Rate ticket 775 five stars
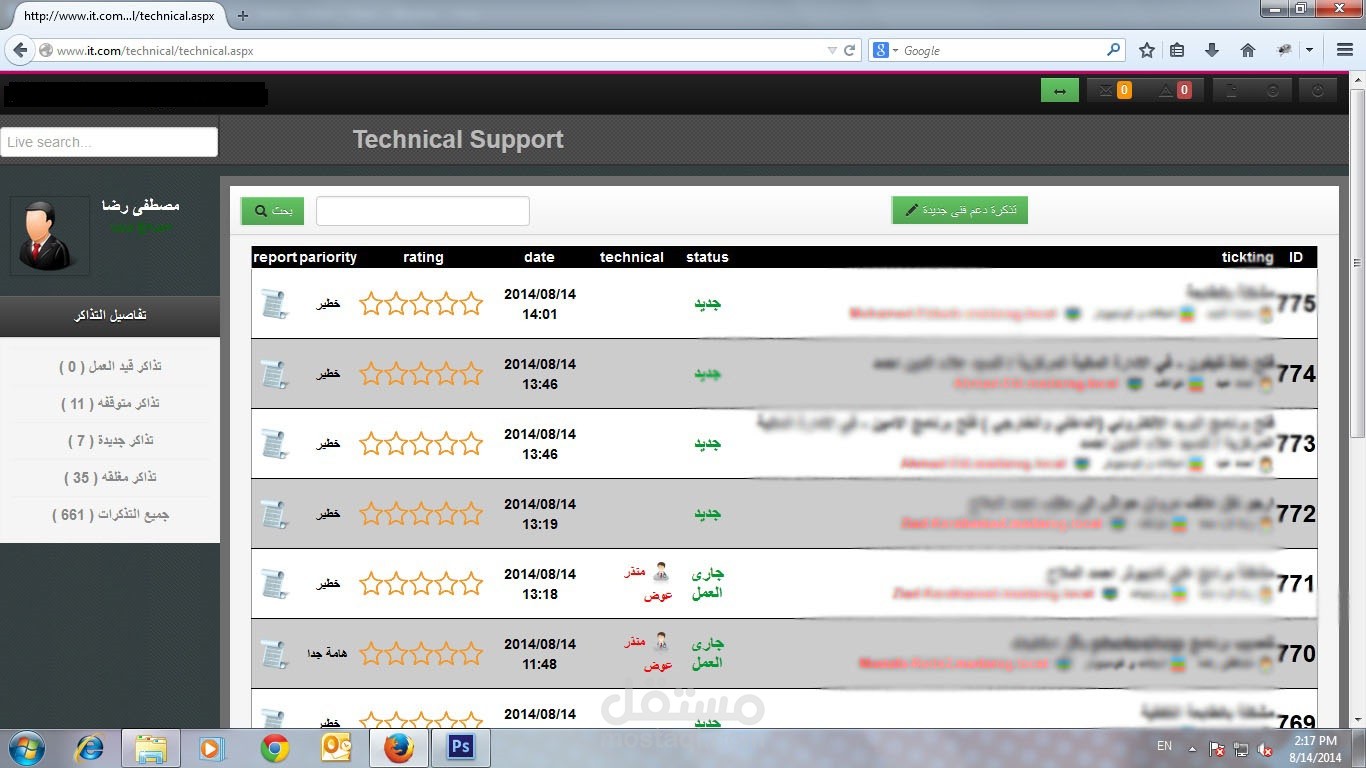Viewport: 1366px width, 768px height. 471,304
